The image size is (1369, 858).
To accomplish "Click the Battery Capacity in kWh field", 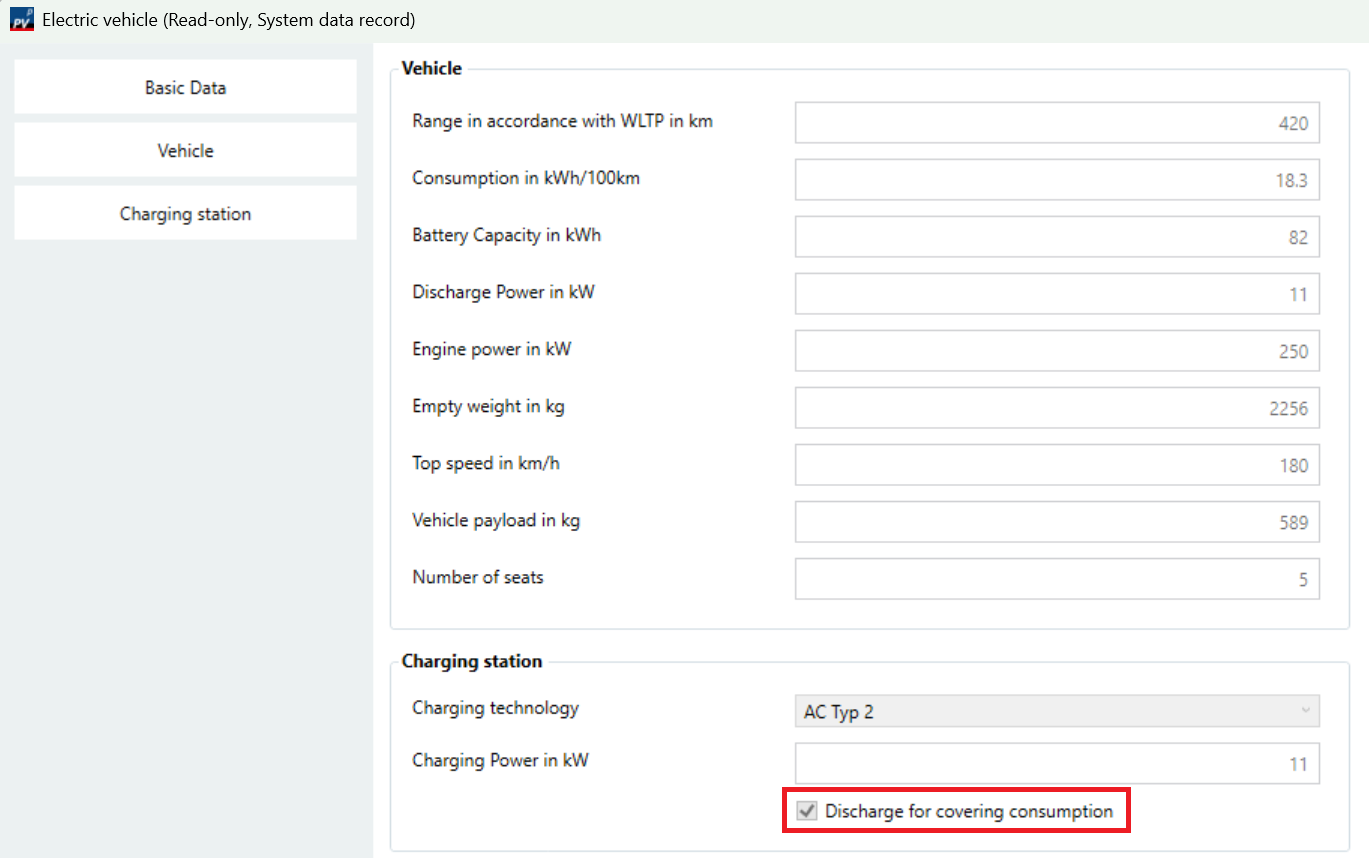I will point(1057,237).
